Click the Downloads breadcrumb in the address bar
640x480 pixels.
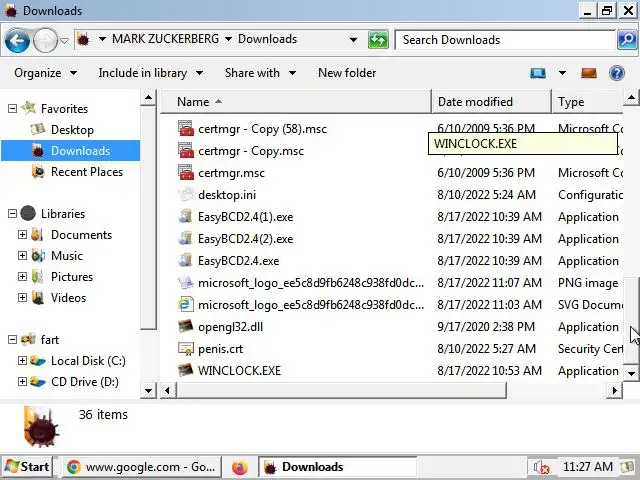267,39
